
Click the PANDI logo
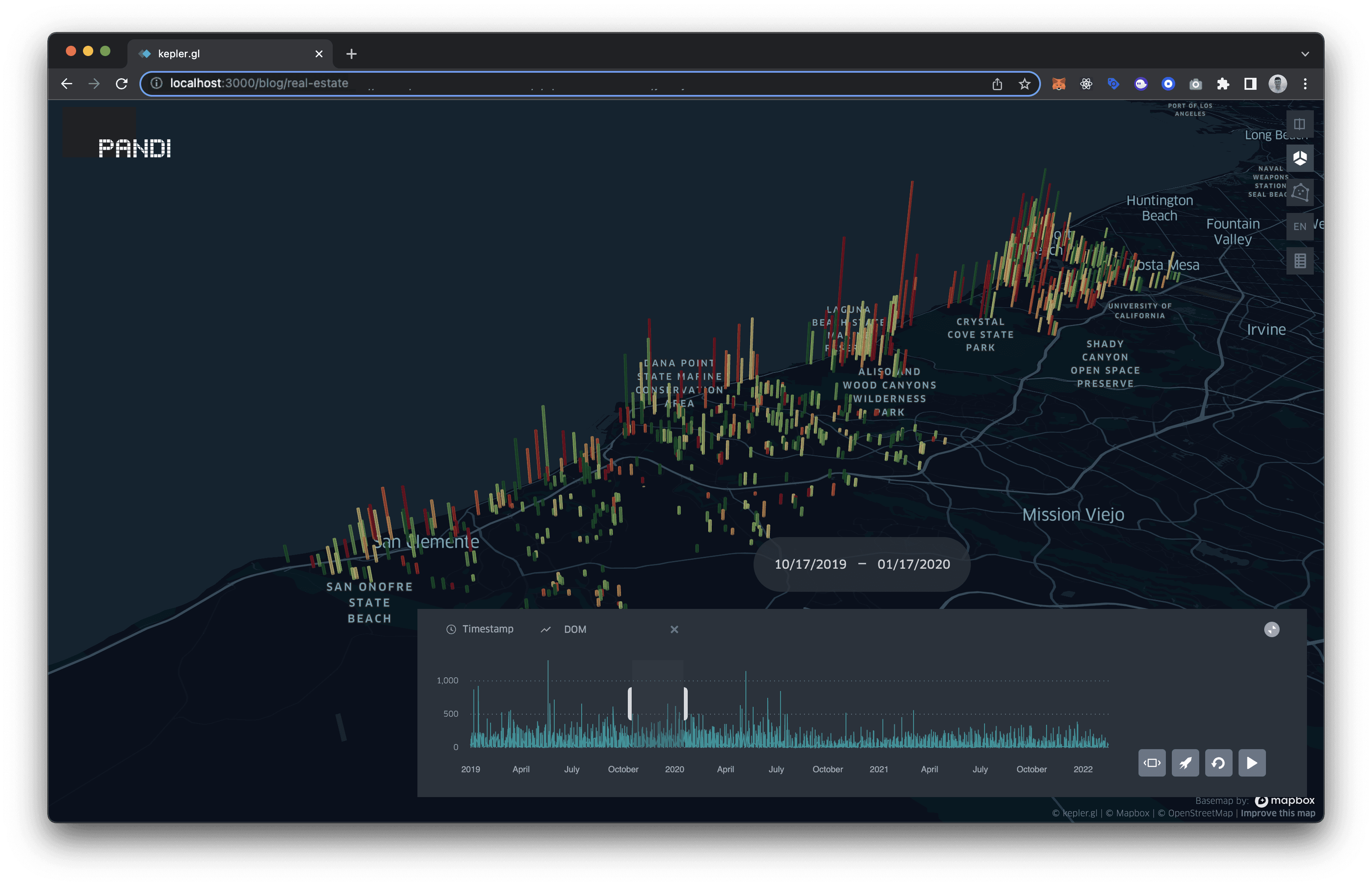[135, 148]
